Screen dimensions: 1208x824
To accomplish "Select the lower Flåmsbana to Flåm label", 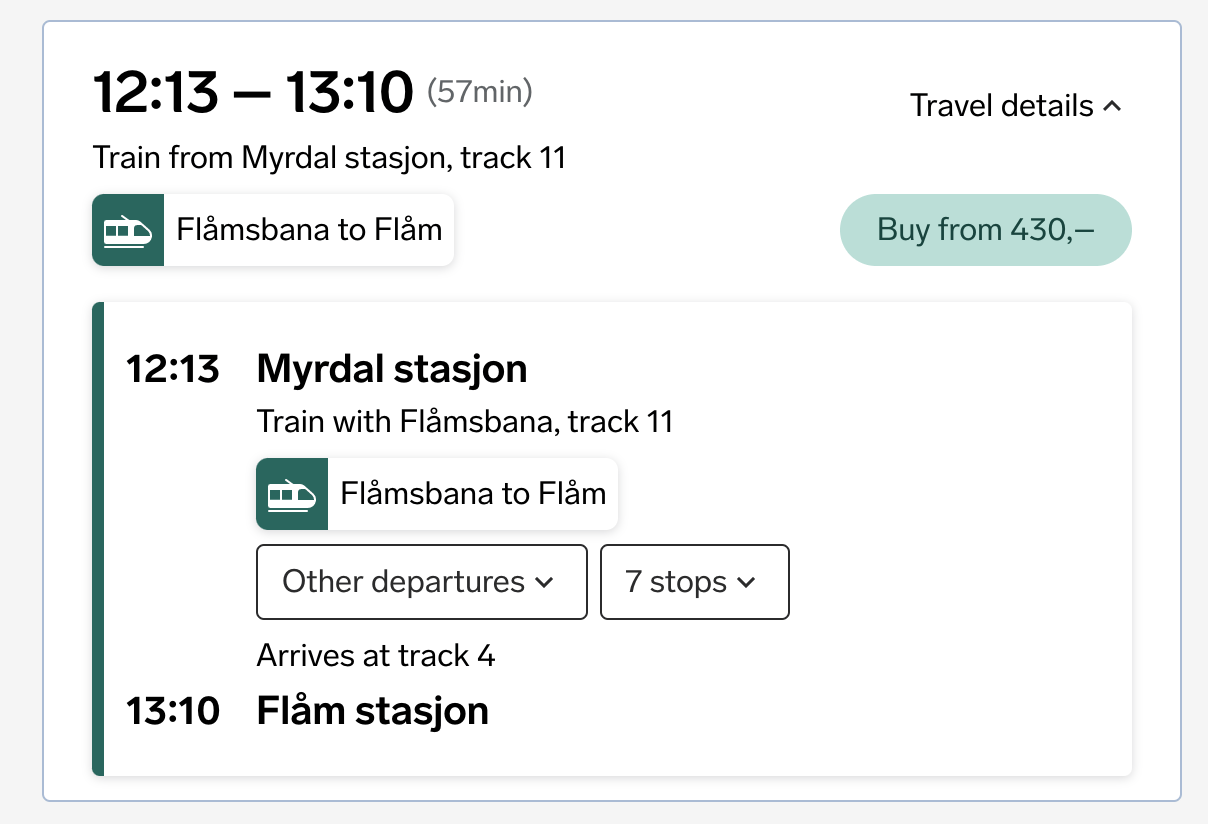I will (x=473, y=494).
